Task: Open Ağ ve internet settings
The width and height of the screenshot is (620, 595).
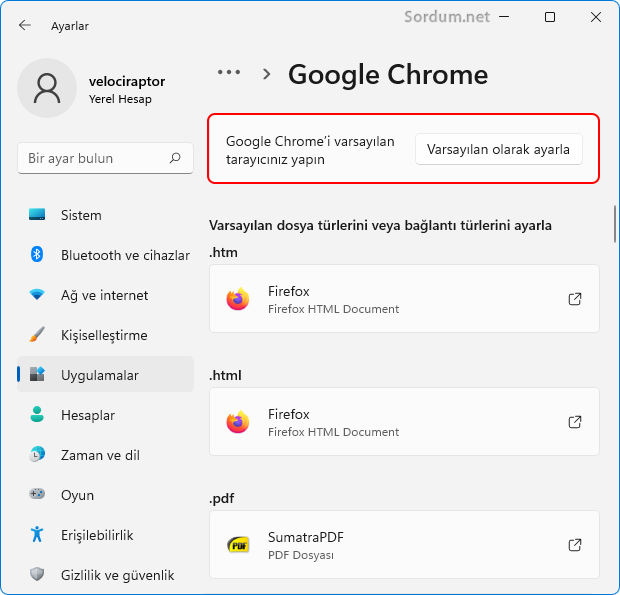Action: click(x=106, y=295)
